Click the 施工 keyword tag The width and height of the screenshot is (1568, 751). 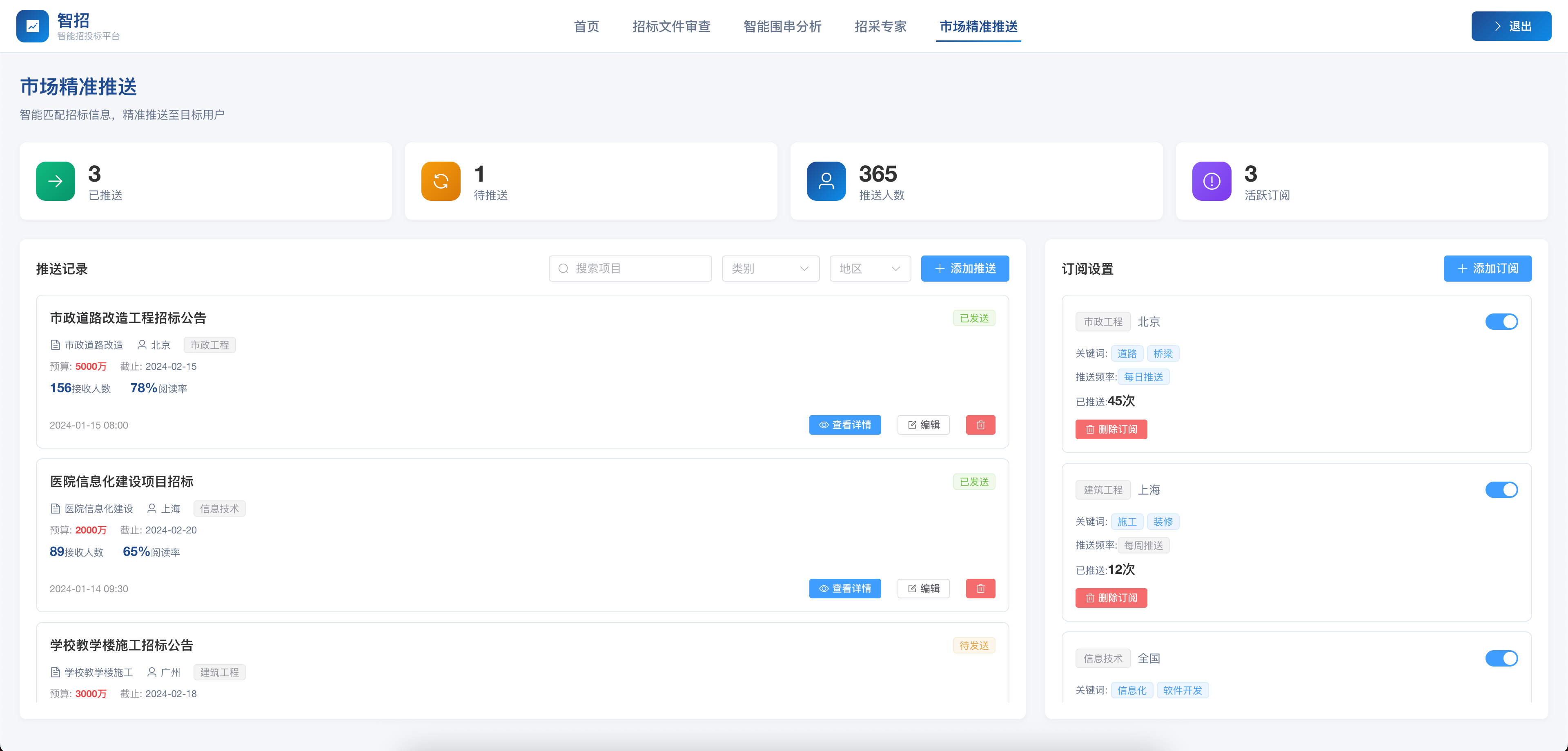(x=1127, y=522)
